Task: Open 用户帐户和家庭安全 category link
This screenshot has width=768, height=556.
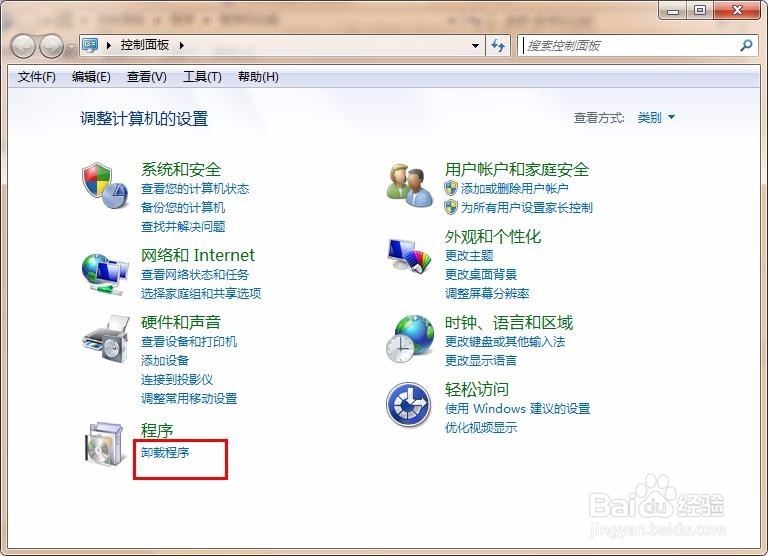Action: pos(517,169)
